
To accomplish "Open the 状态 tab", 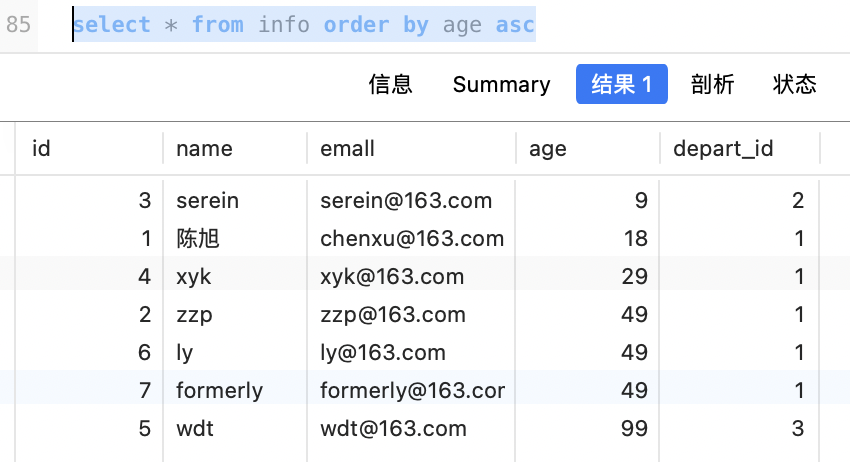I will tap(794, 85).
